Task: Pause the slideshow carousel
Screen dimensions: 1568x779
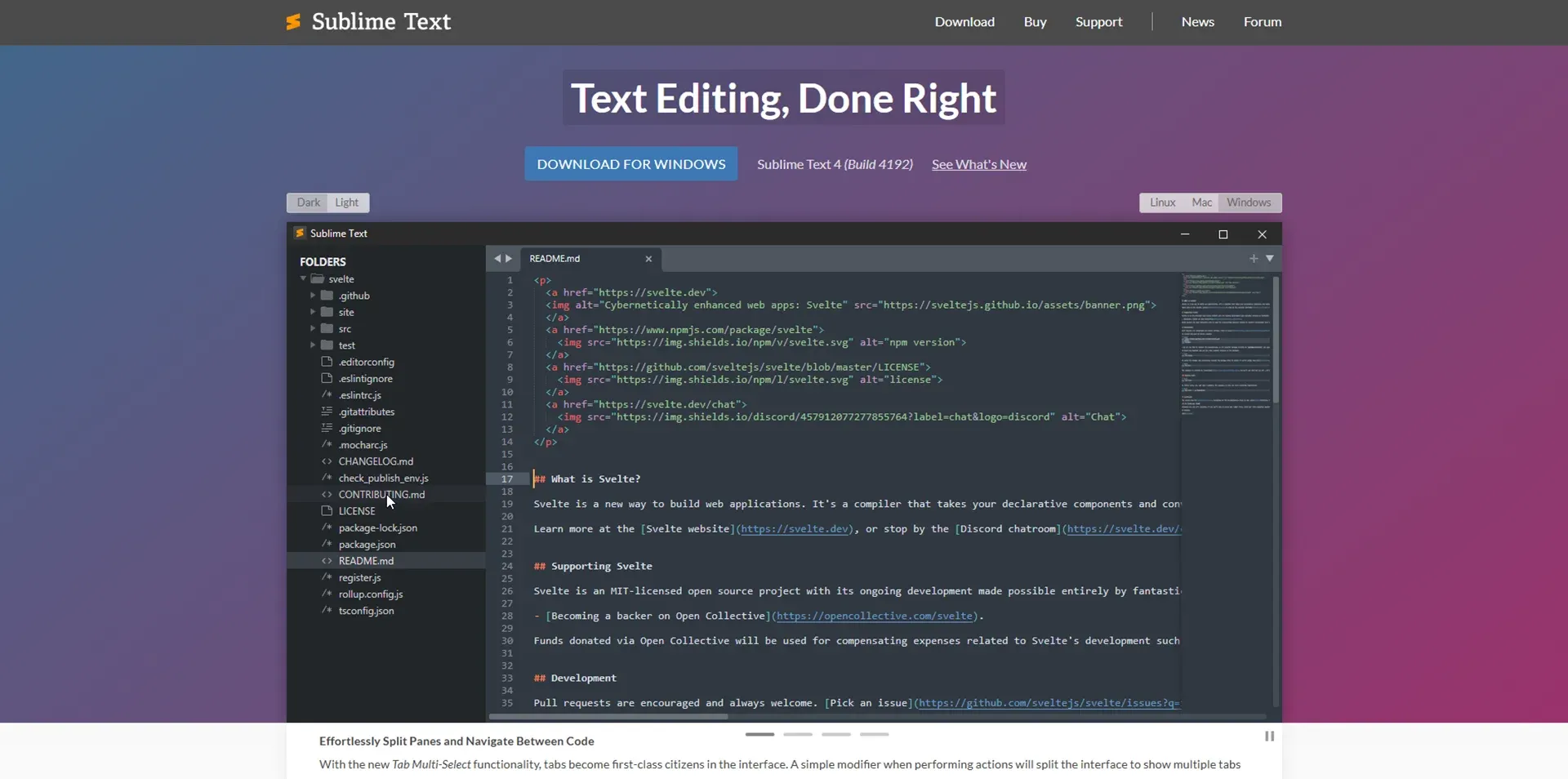Action: coord(1269,737)
